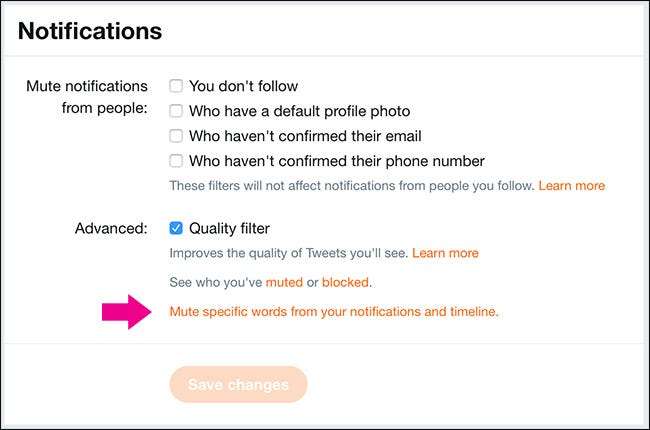
Task: Open Learn more link about mute filters
Action: (x=572, y=186)
